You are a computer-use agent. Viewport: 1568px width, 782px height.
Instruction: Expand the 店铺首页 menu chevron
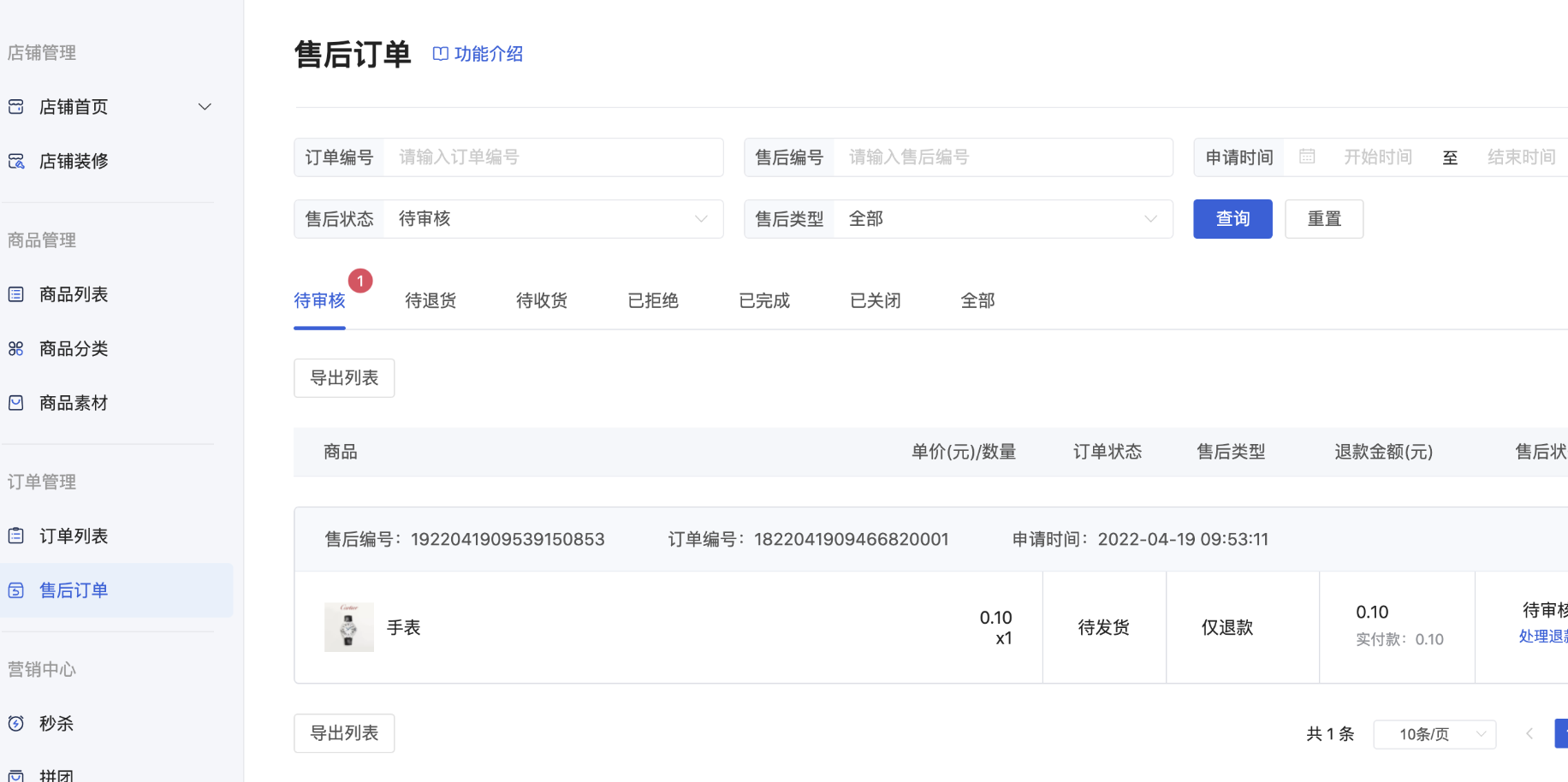pyautogui.click(x=205, y=107)
